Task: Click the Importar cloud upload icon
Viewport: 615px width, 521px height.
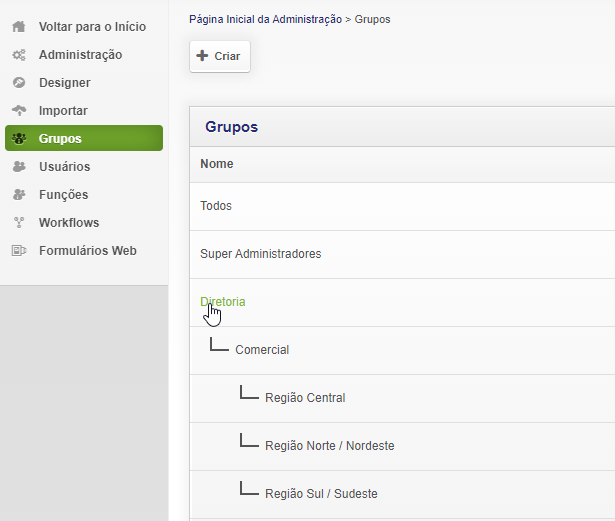Action: [x=18, y=111]
